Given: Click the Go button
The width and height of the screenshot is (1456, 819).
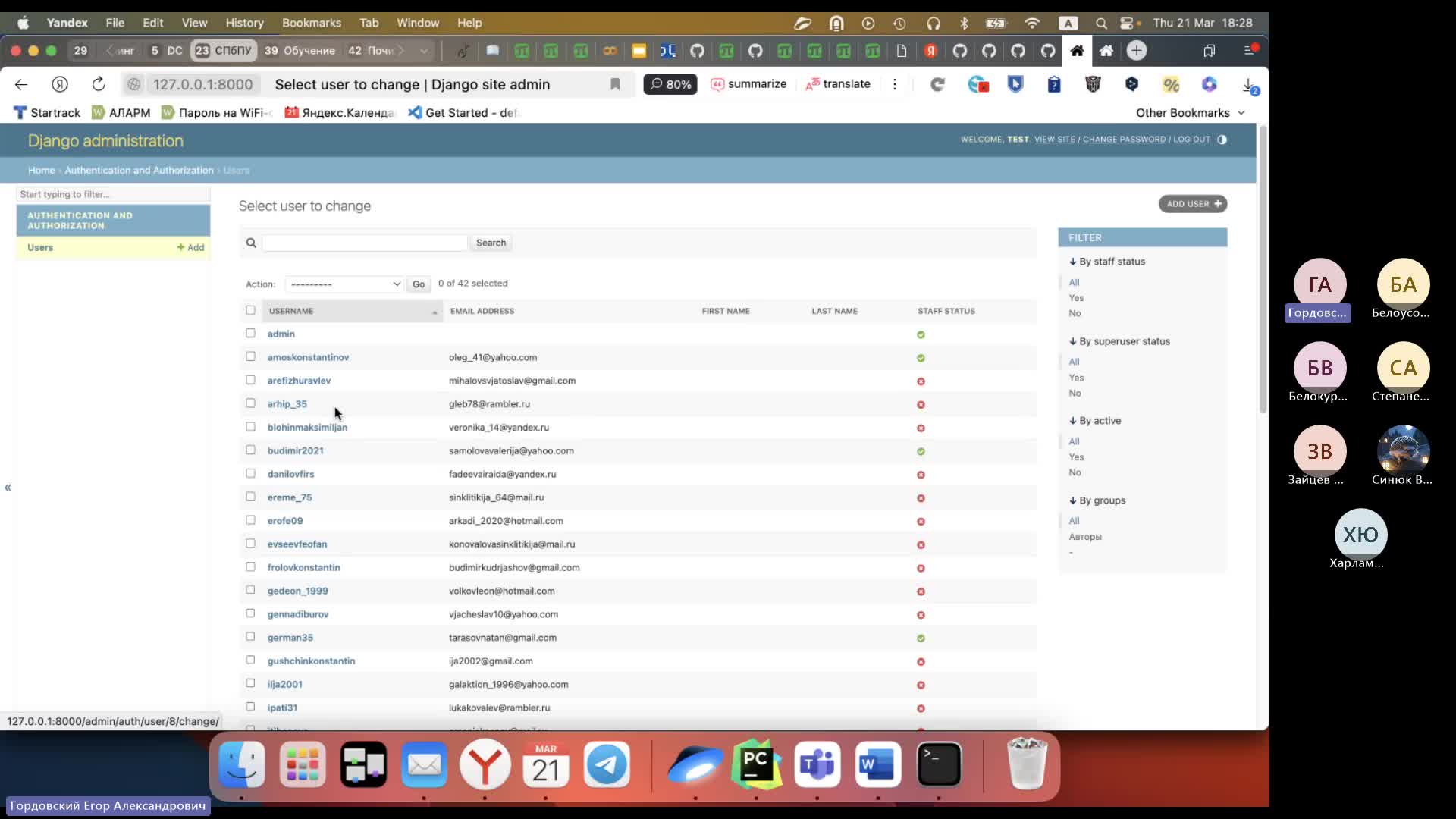Looking at the screenshot, I should click(419, 284).
